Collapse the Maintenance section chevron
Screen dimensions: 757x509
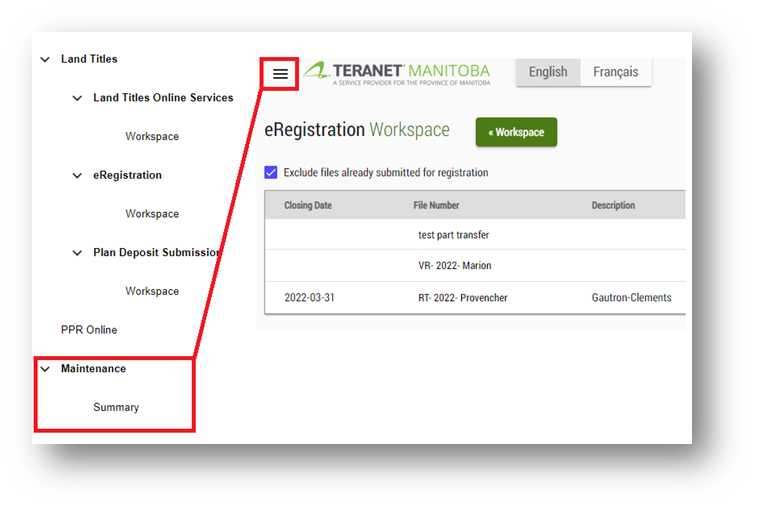coord(45,369)
